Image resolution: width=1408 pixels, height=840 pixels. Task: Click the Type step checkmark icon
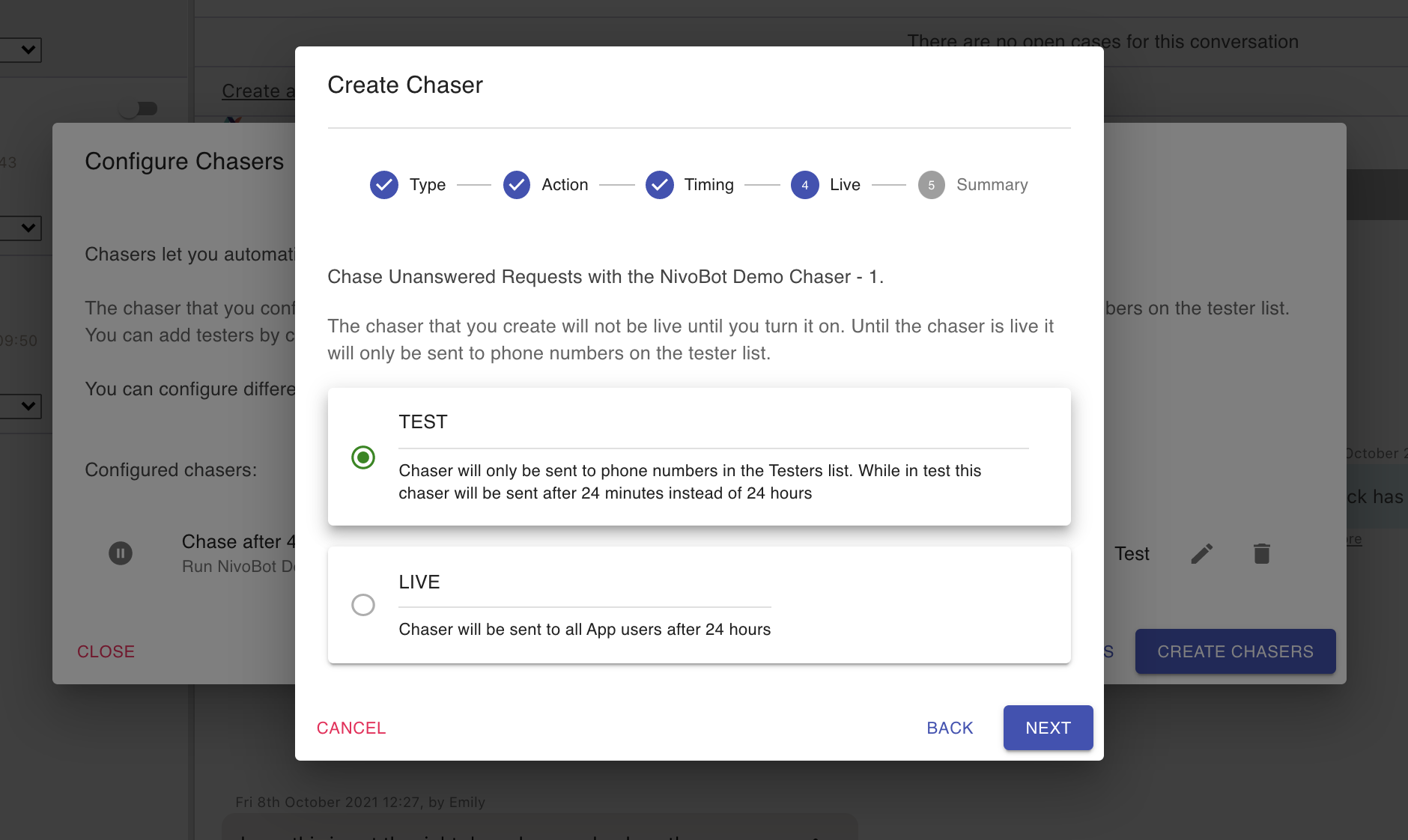(384, 185)
